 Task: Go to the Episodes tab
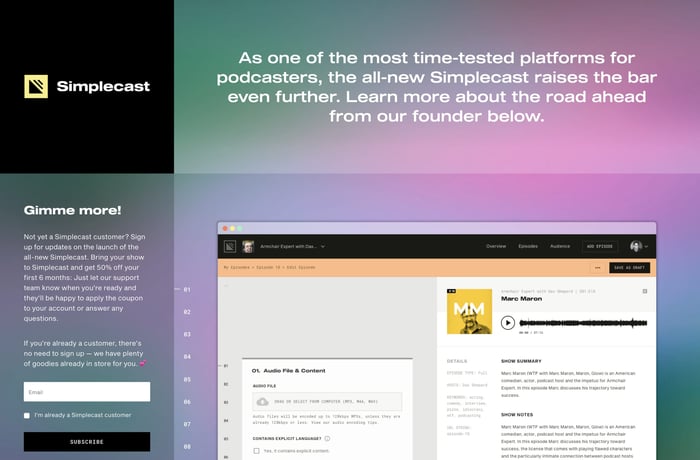pyautogui.click(x=528, y=246)
